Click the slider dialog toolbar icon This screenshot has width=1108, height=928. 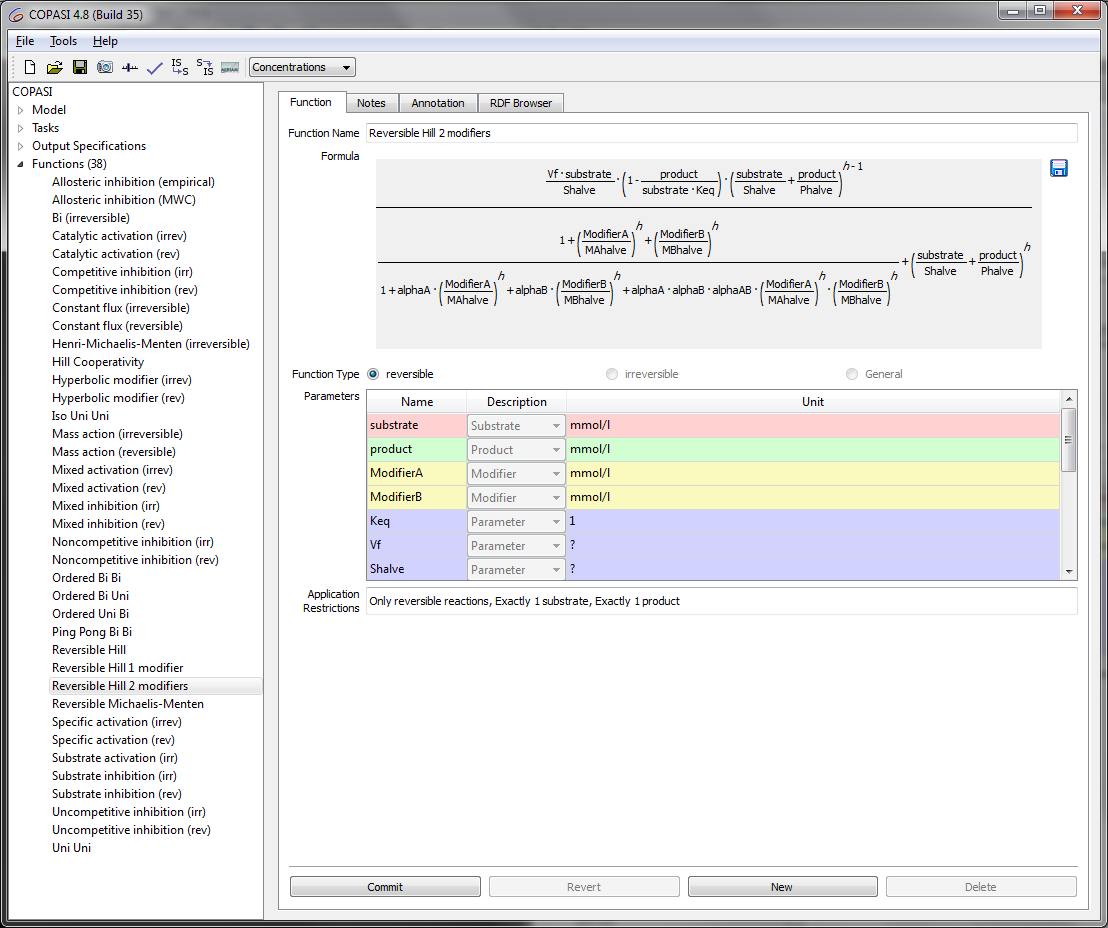(x=130, y=68)
